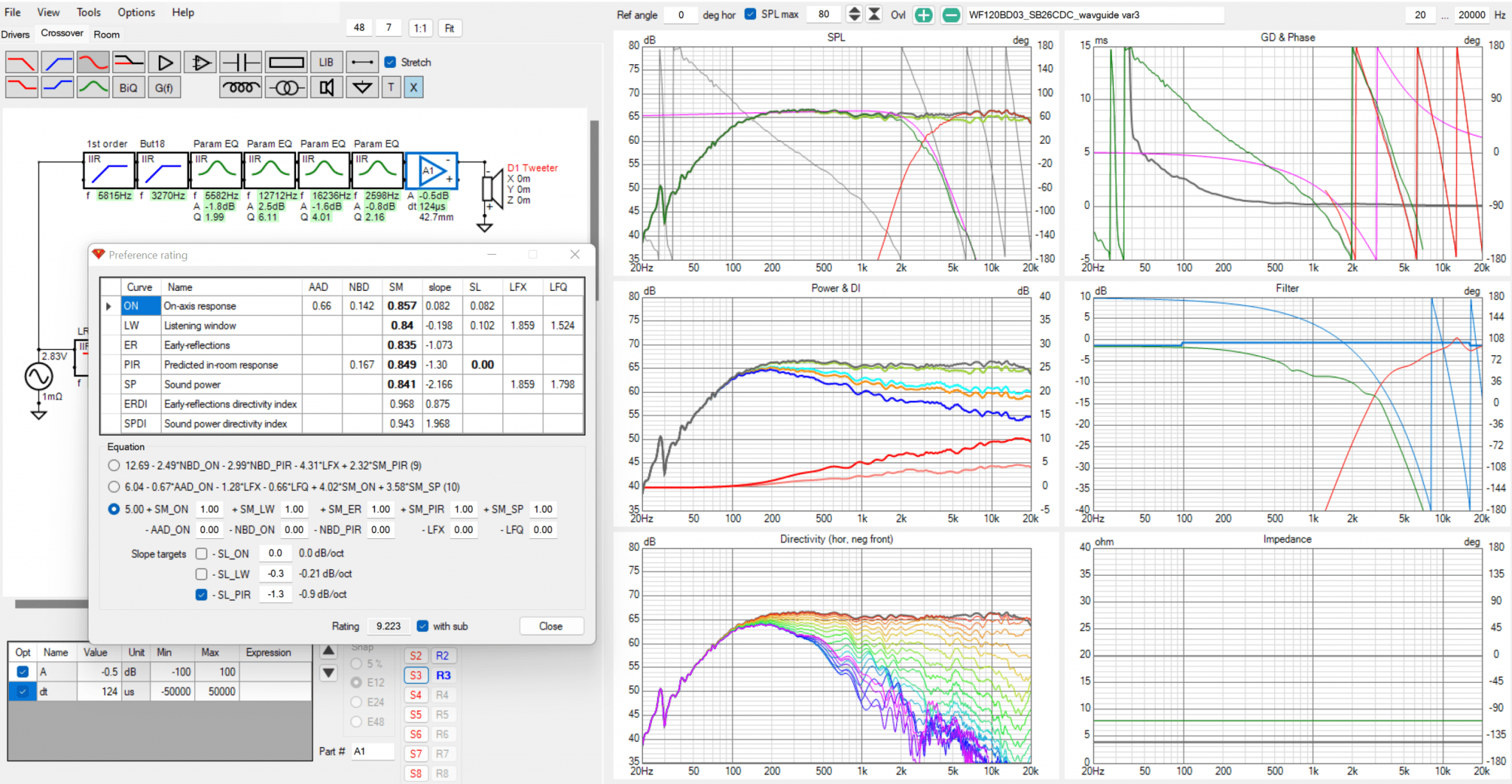The height and width of the screenshot is (784, 1512).
Task: Click the T toolbar button
Action: [x=391, y=87]
